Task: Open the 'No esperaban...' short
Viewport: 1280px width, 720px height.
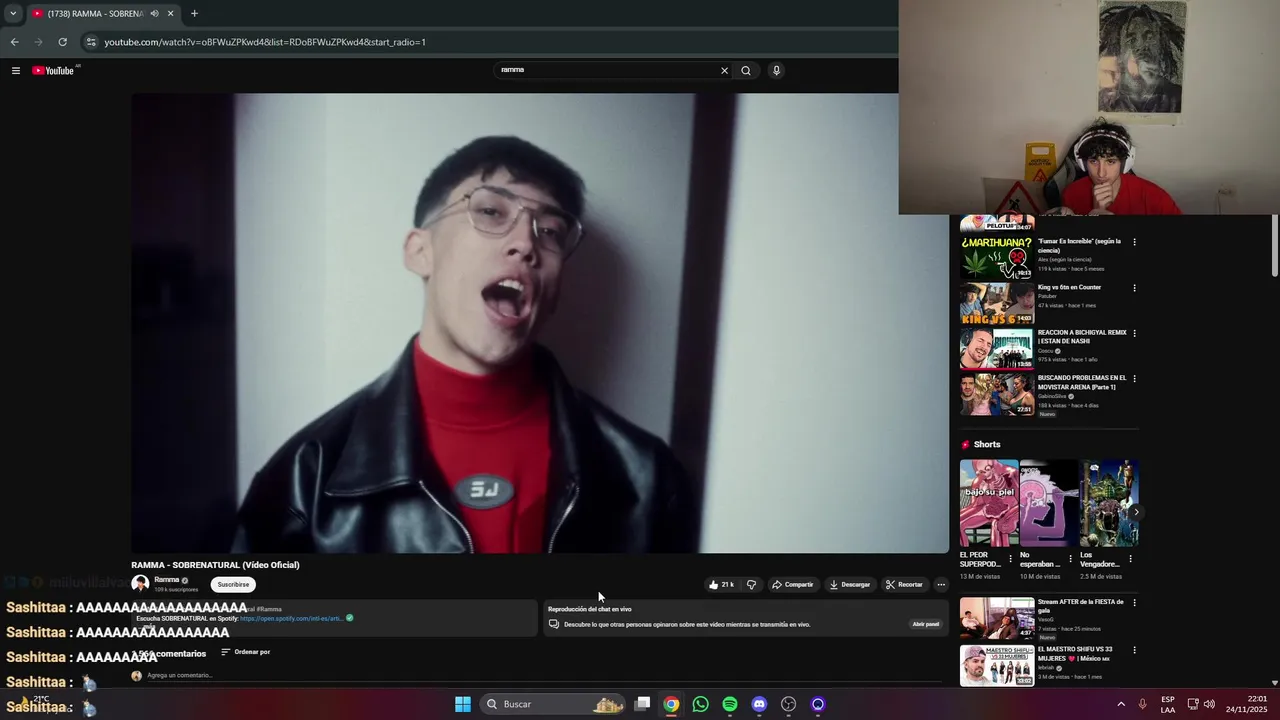Action: pos(1049,503)
